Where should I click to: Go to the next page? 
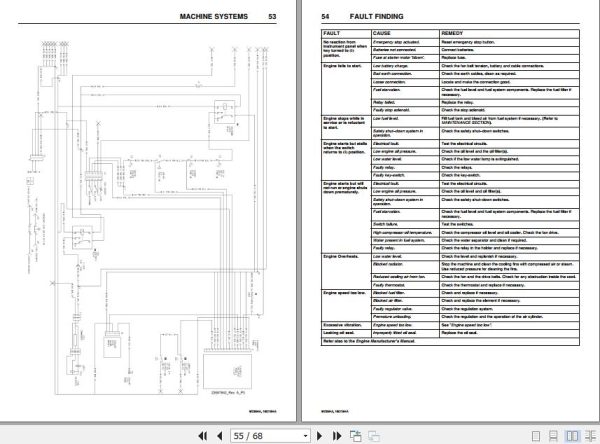tap(320, 436)
